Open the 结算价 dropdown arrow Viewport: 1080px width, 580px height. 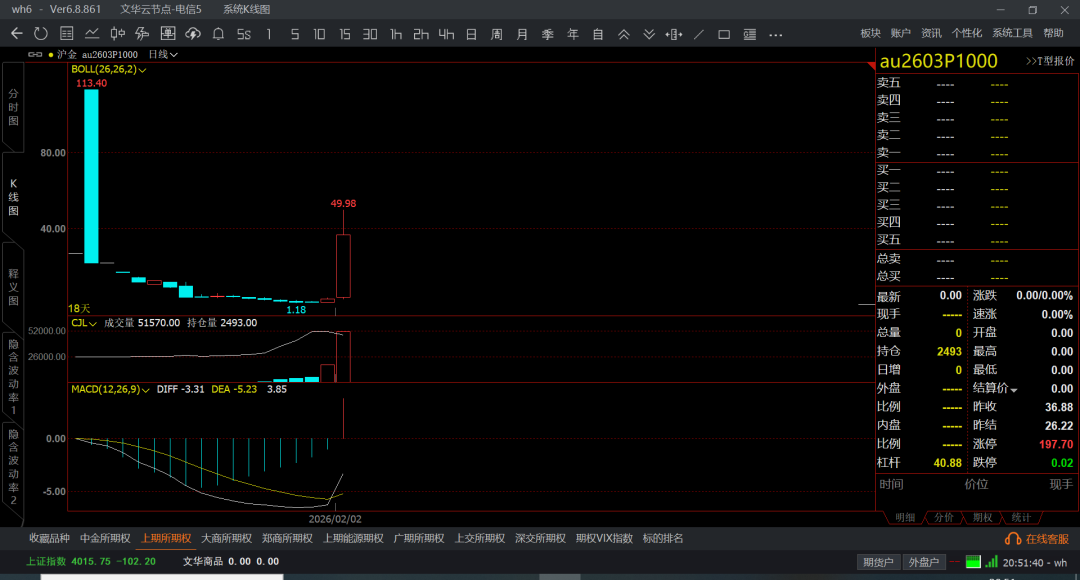click(1014, 390)
